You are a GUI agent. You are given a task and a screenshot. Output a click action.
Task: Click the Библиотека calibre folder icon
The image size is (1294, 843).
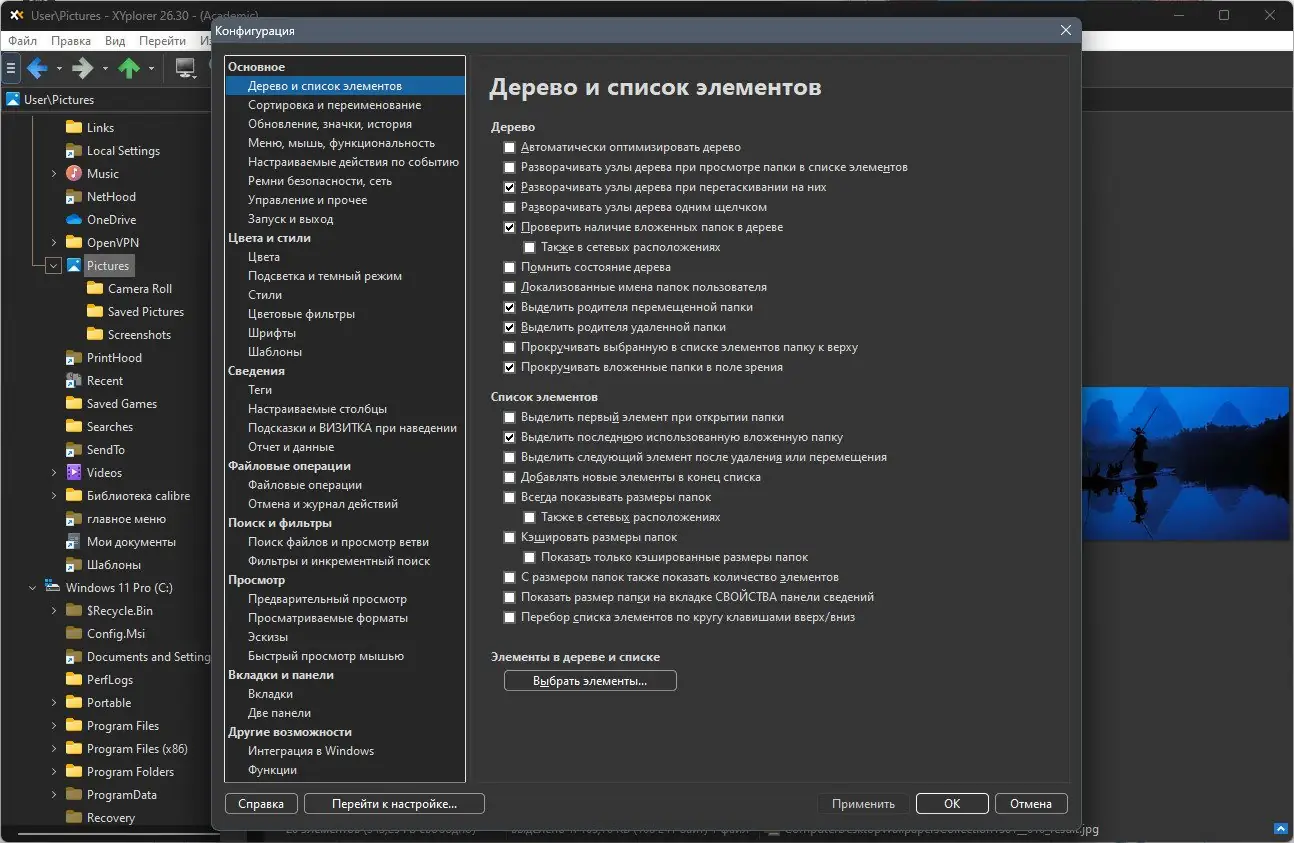click(73, 496)
